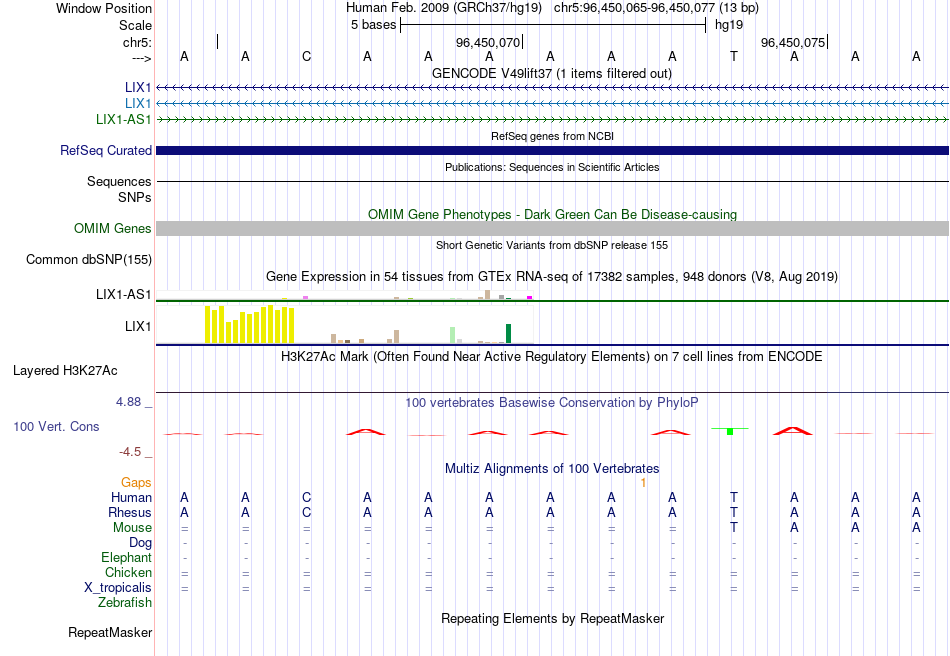Open Multiz Alignments of 100 Vertebrates title
The height and width of the screenshot is (656, 950).
tap(552, 468)
